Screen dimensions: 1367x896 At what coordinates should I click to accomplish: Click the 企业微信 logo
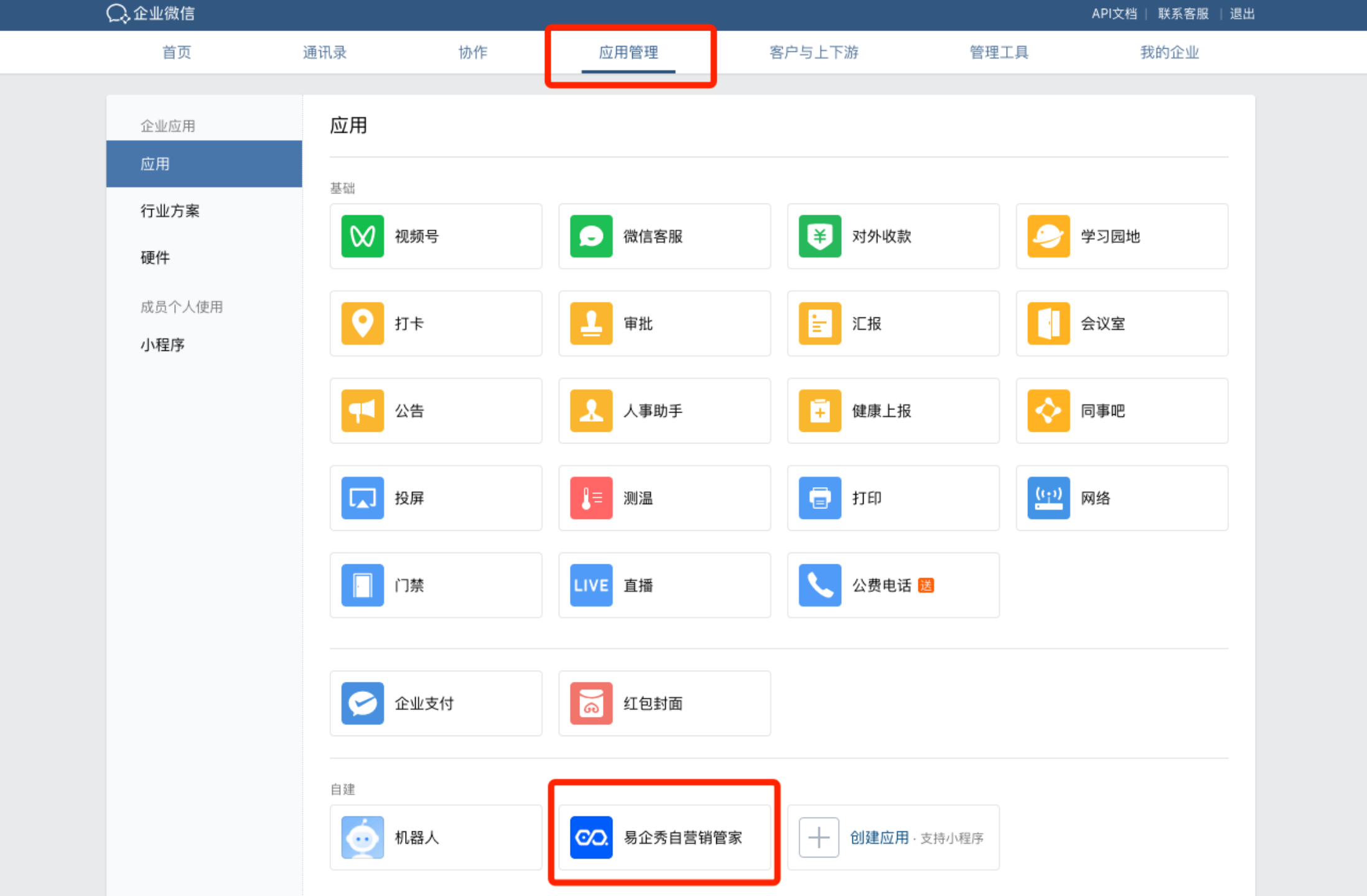coord(150,13)
